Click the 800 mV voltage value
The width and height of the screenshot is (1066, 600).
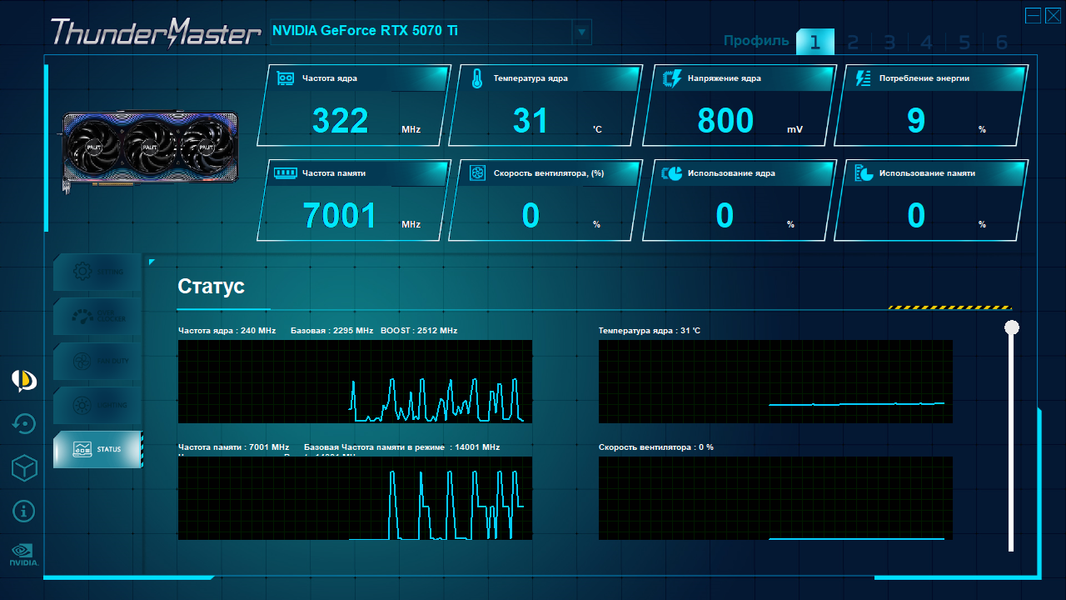[725, 121]
